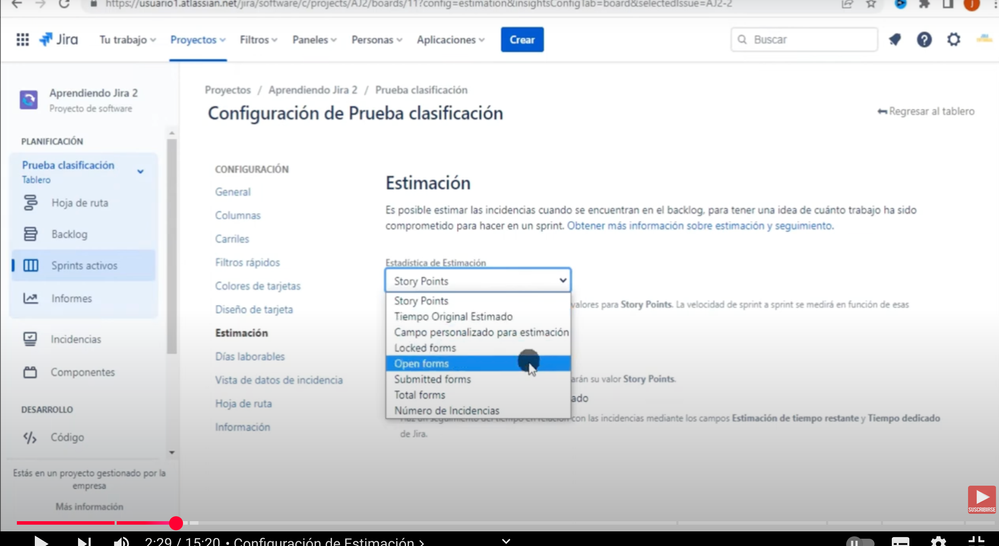This screenshot has height=546, width=999.
Task: Open the Jira app switcher grid icon
Action: (x=22, y=40)
